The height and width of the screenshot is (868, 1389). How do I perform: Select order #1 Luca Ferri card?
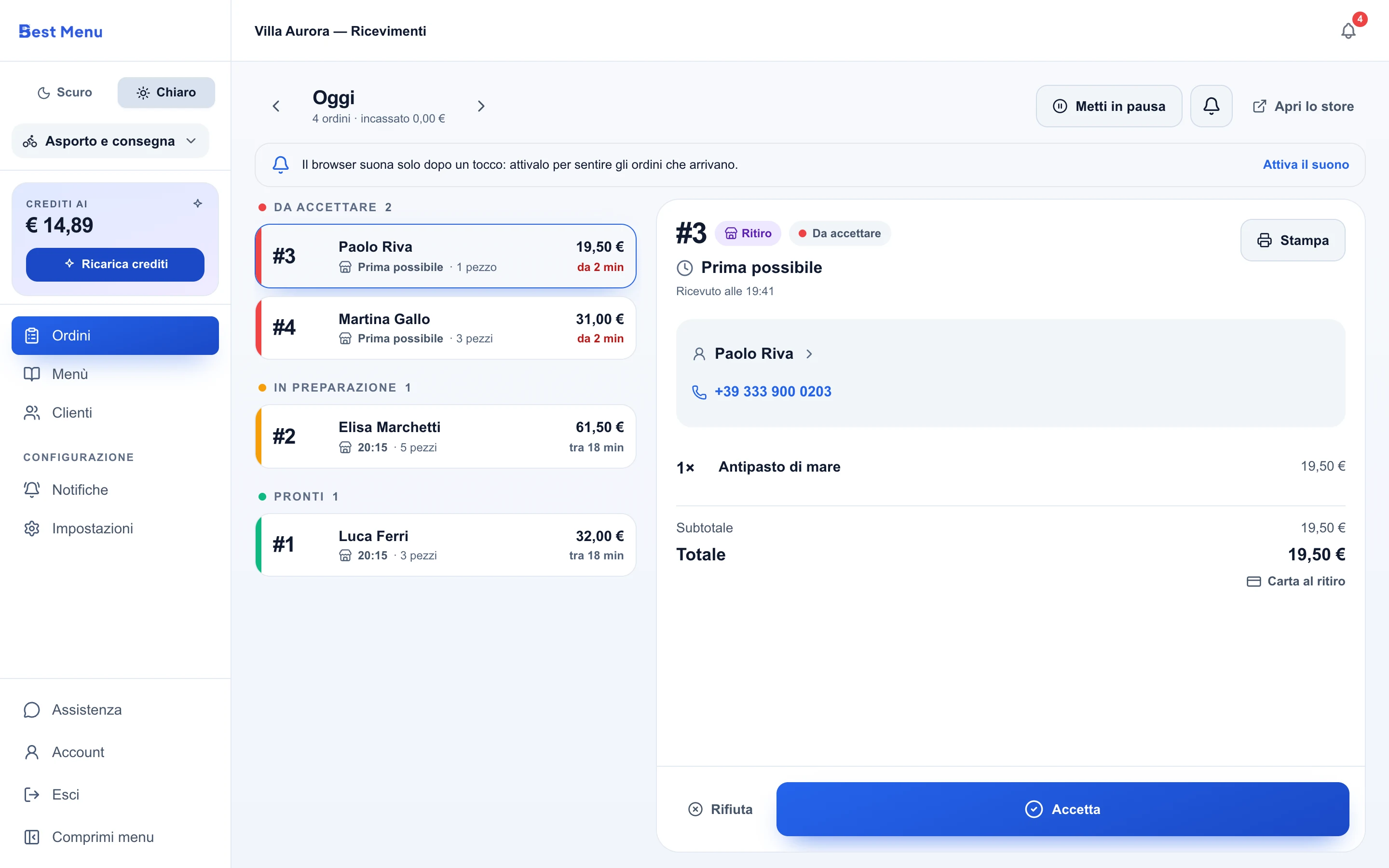(446, 545)
